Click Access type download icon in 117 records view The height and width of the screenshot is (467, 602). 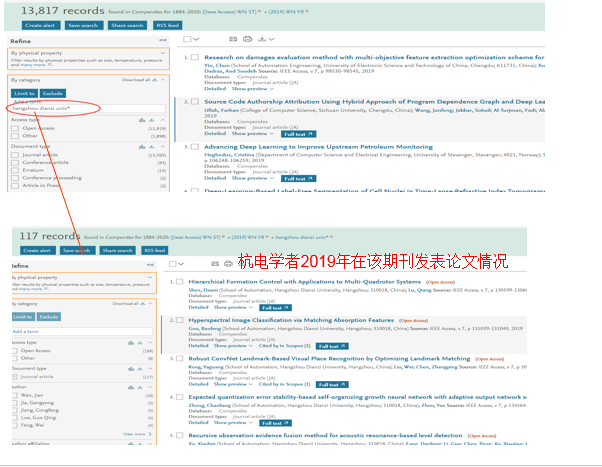coord(140,343)
